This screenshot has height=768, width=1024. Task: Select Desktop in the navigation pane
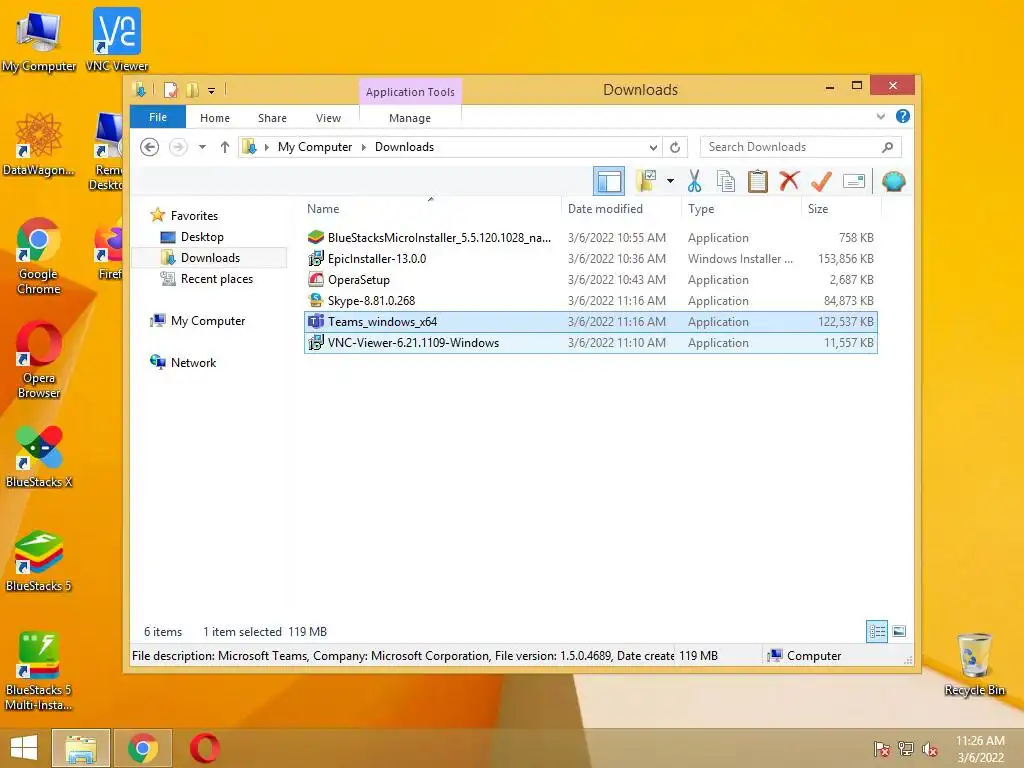click(x=202, y=236)
